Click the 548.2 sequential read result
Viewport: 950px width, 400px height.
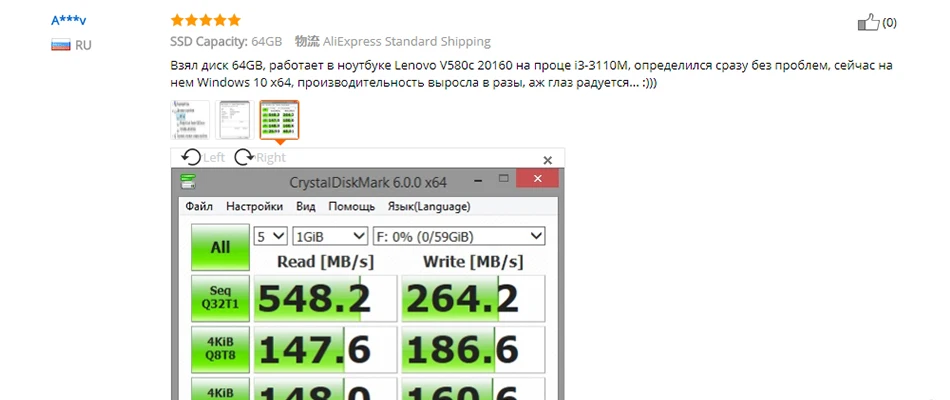(x=325, y=299)
